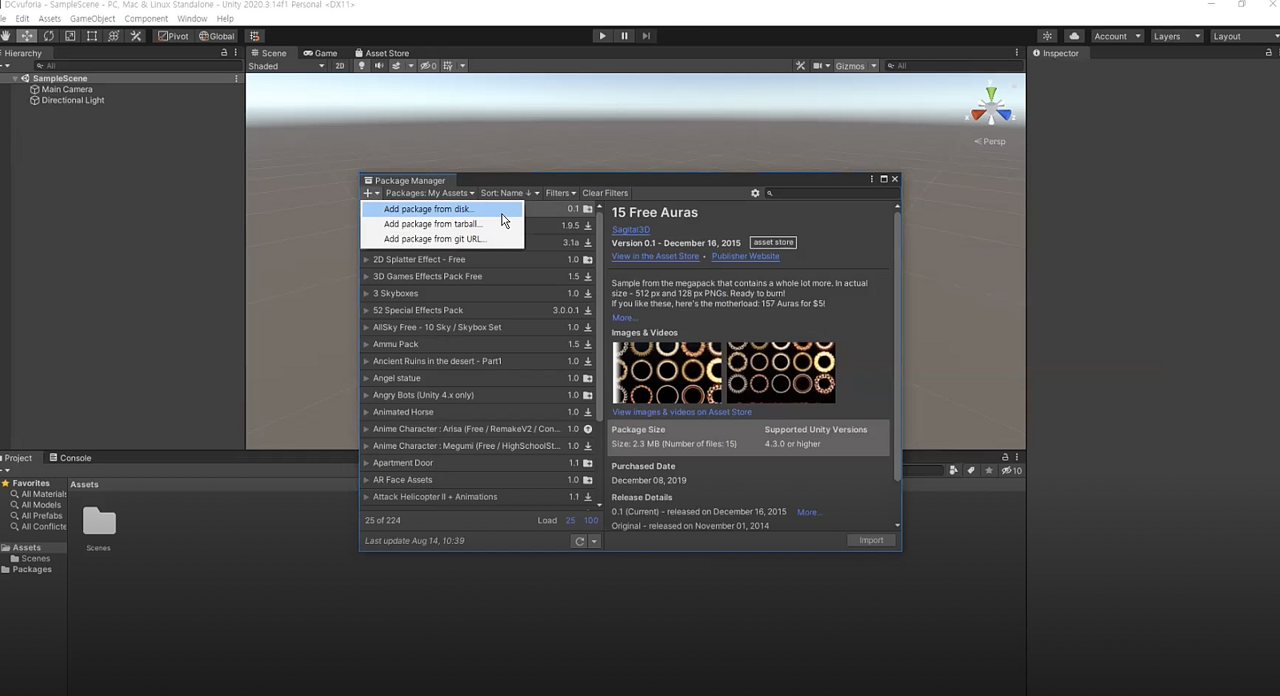This screenshot has width=1280, height=696.
Task: Load 100 more packages
Action: tap(591, 521)
